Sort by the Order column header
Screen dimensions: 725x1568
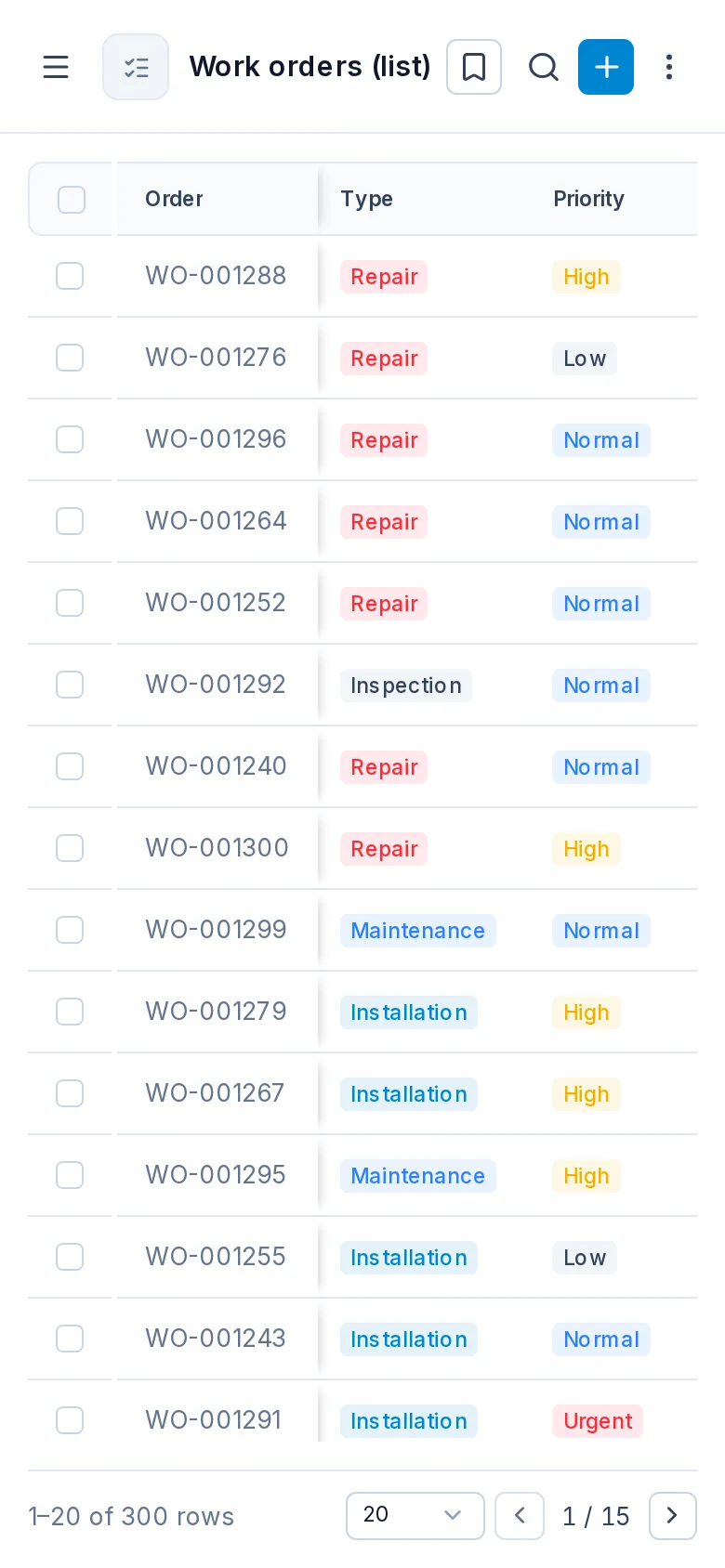pyautogui.click(x=174, y=199)
